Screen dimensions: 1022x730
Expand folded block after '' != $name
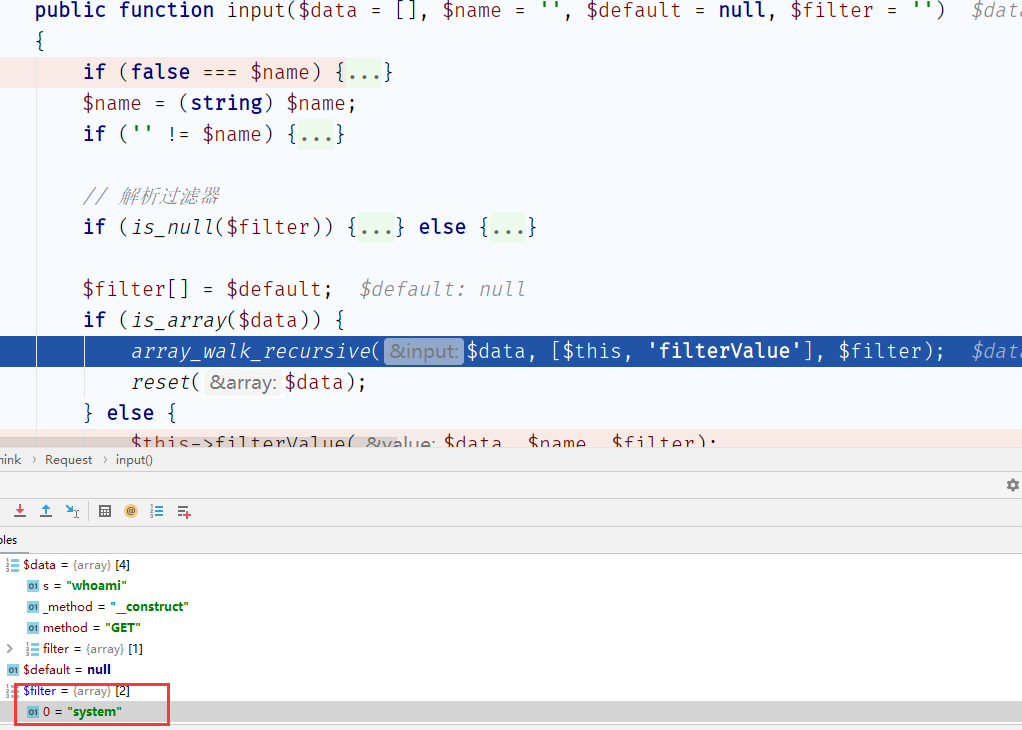coord(316,134)
